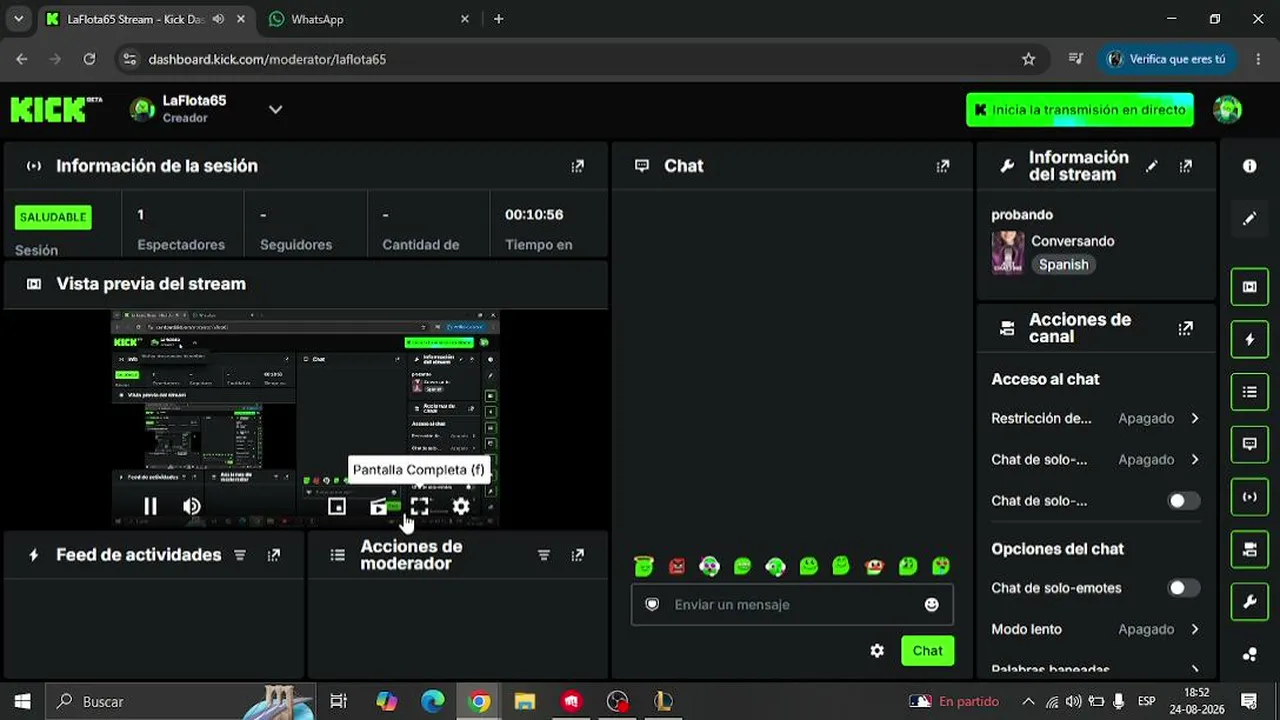Focus the Enviar un mensaje field

(792, 604)
